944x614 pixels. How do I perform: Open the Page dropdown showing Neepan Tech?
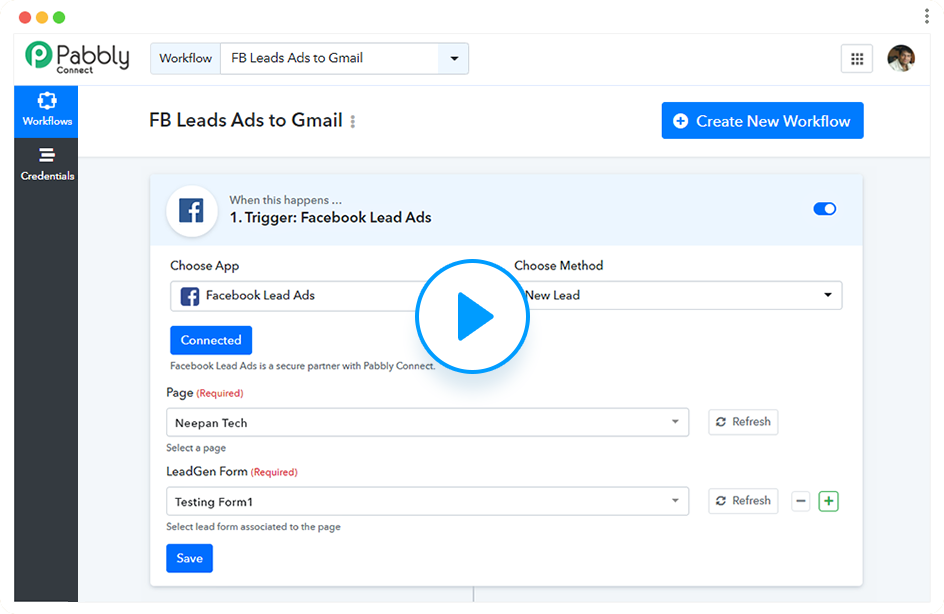[427, 422]
